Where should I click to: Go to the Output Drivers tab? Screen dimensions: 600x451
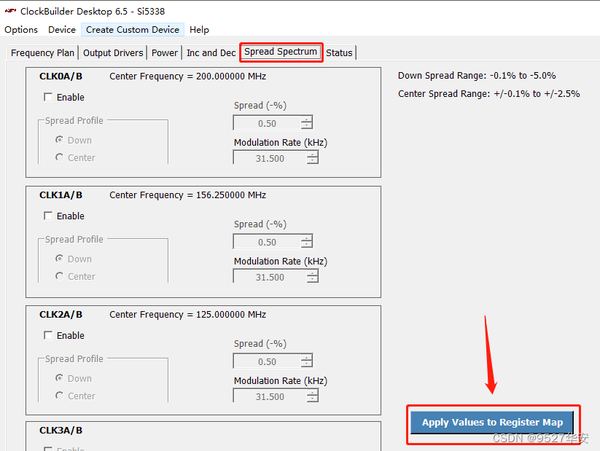click(x=113, y=53)
